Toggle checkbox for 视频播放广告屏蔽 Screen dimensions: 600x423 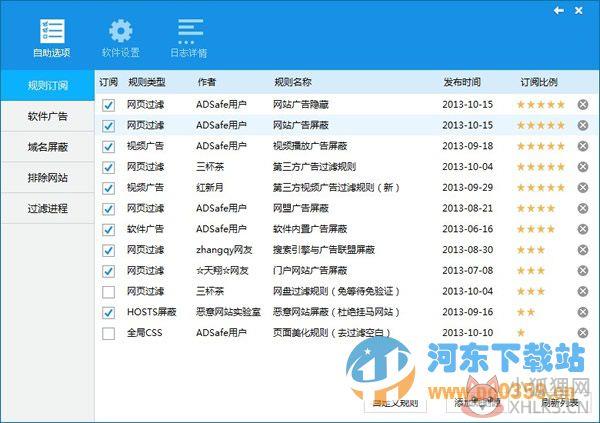pos(109,146)
